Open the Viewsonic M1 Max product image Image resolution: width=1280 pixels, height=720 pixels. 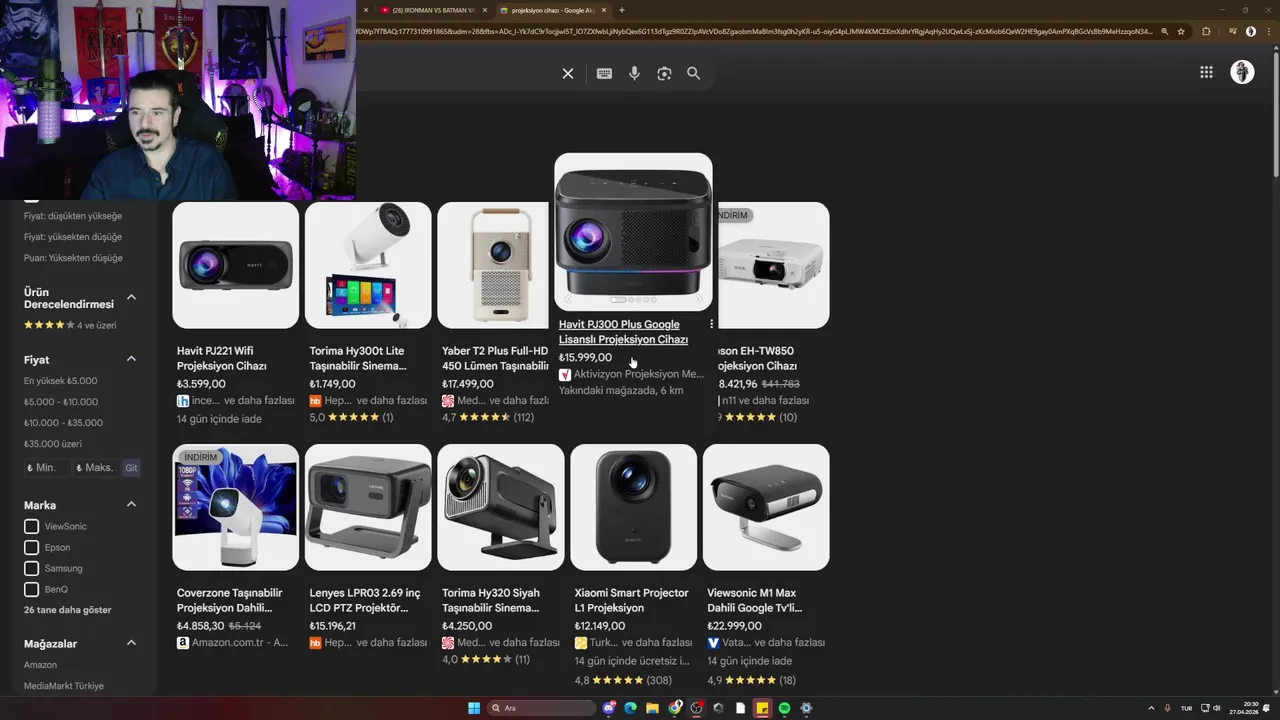point(766,507)
